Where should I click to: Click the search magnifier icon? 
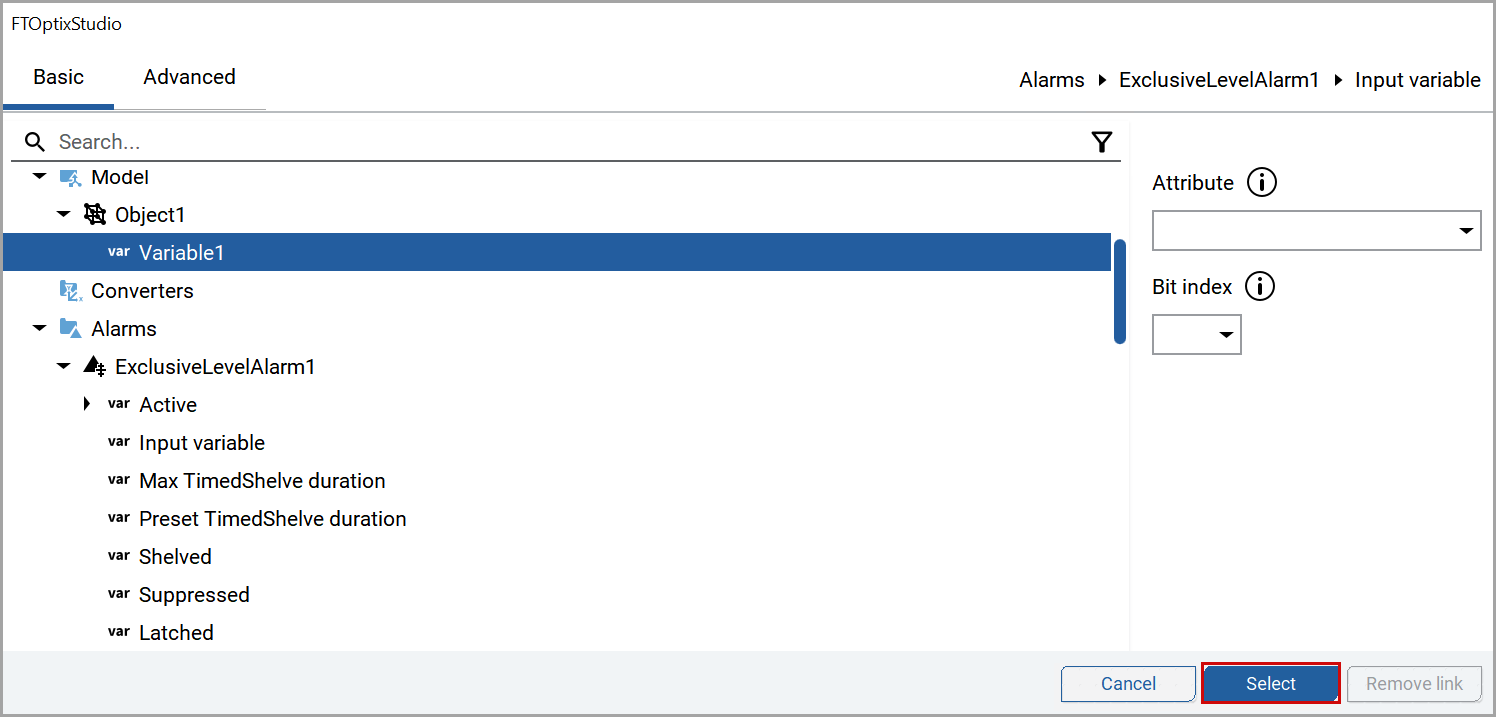coord(35,142)
